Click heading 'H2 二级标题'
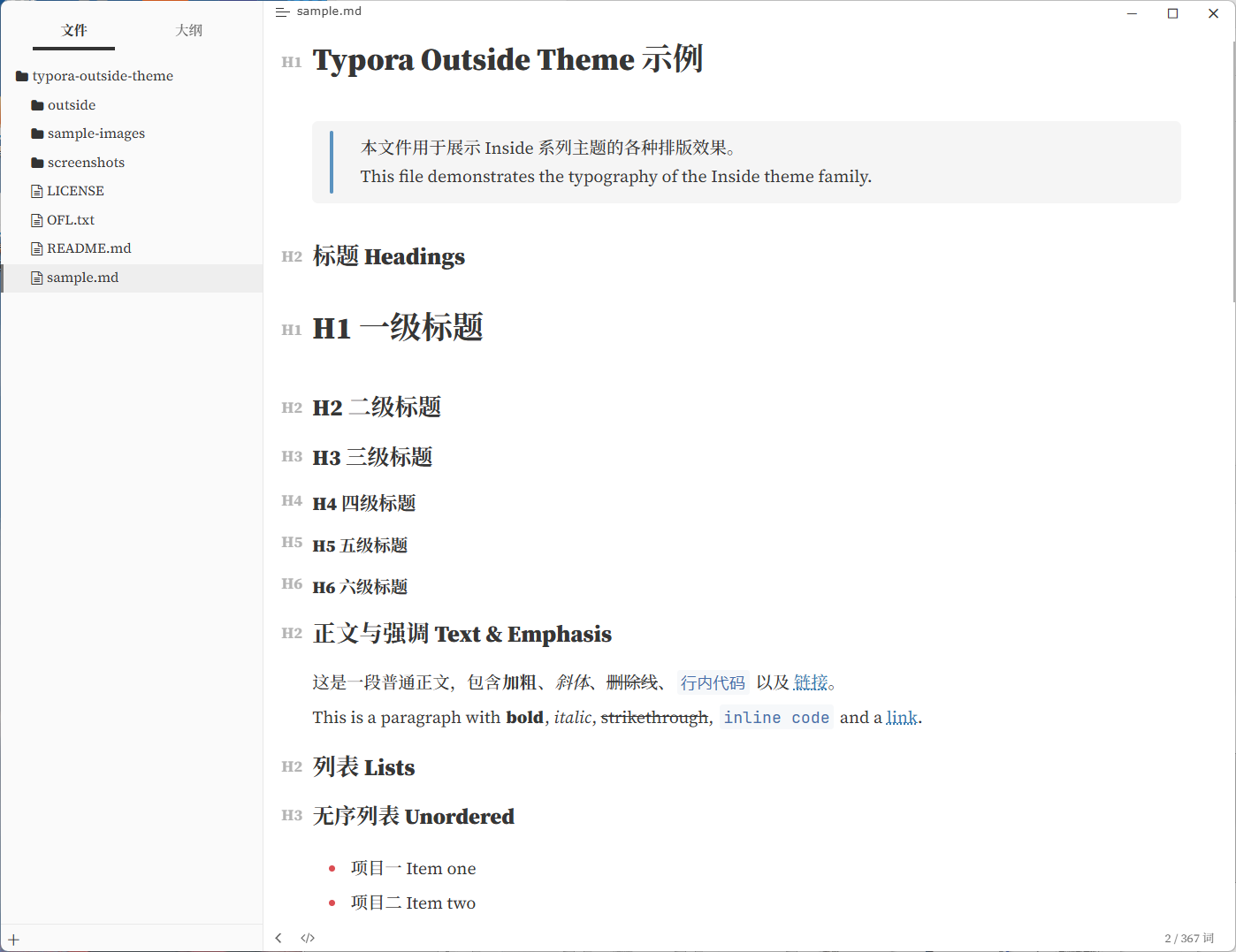Image resolution: width=1236 pixels, height=952 pixels. (x=377, y=407)
